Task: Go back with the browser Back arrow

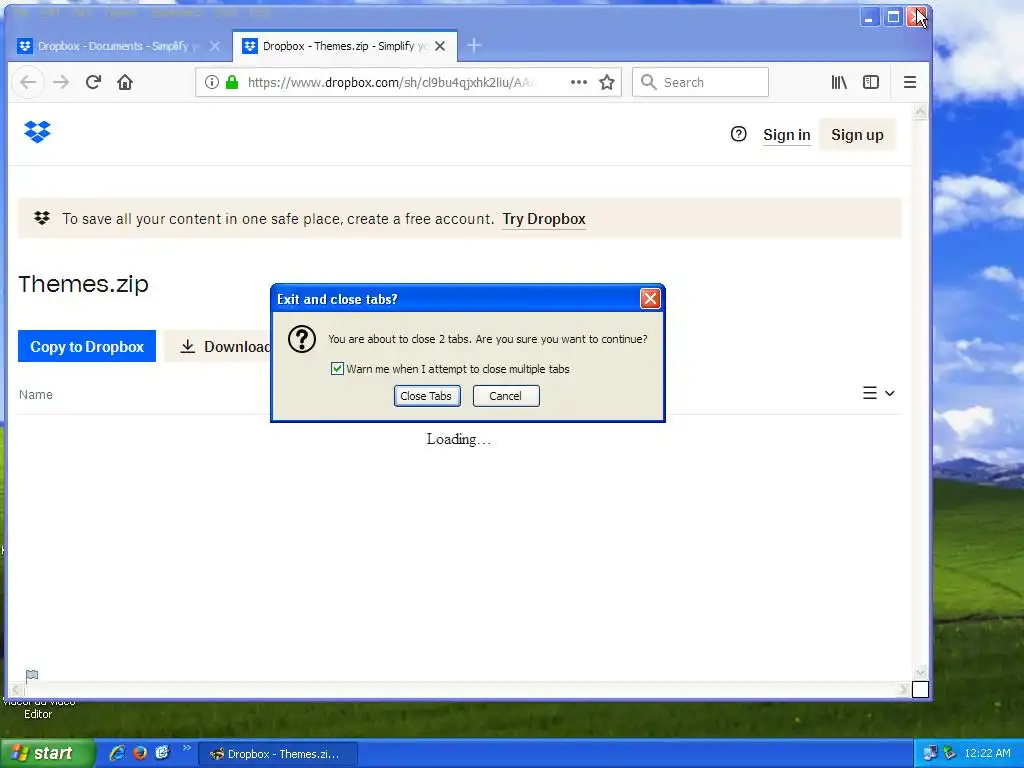Action: pos(28,82)
